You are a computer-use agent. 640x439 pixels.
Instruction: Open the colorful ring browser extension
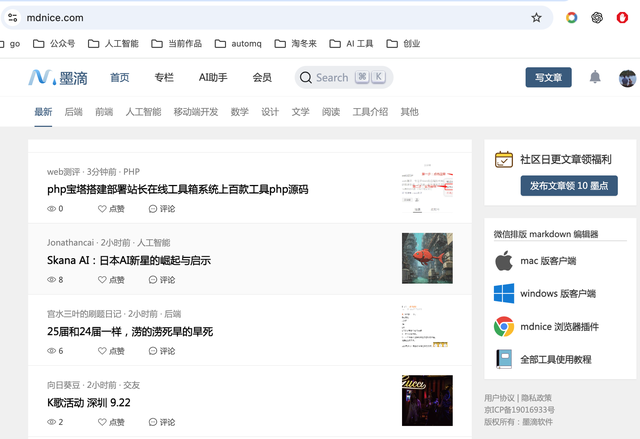(571, 18)
